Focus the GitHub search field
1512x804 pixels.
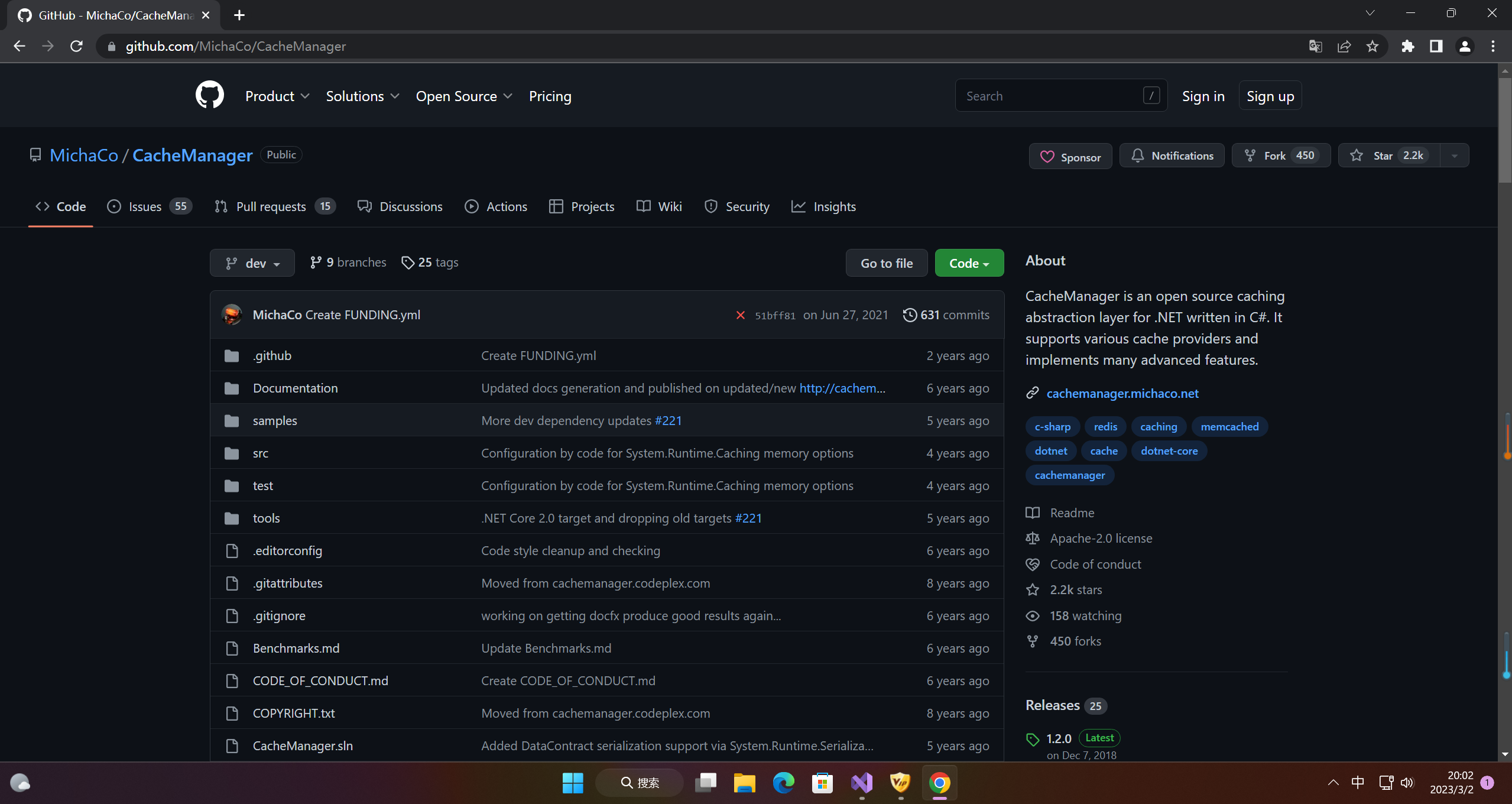pos(1061,95)
